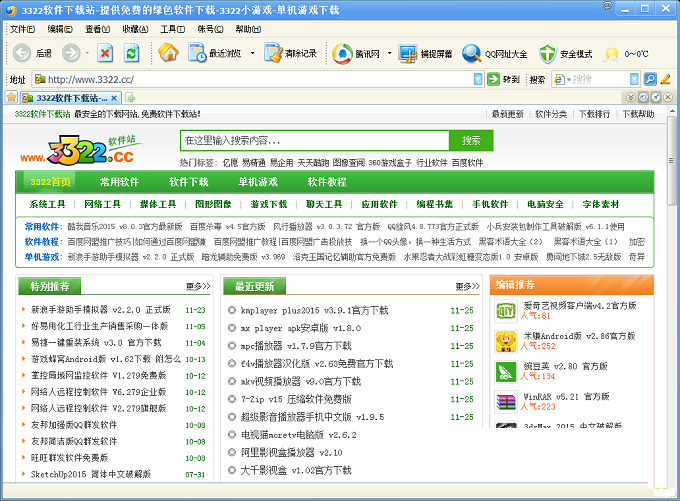Click the site search box 在这里输入搜索内容
The width and height of the screenshot is (680, 501).
point(315,141)
